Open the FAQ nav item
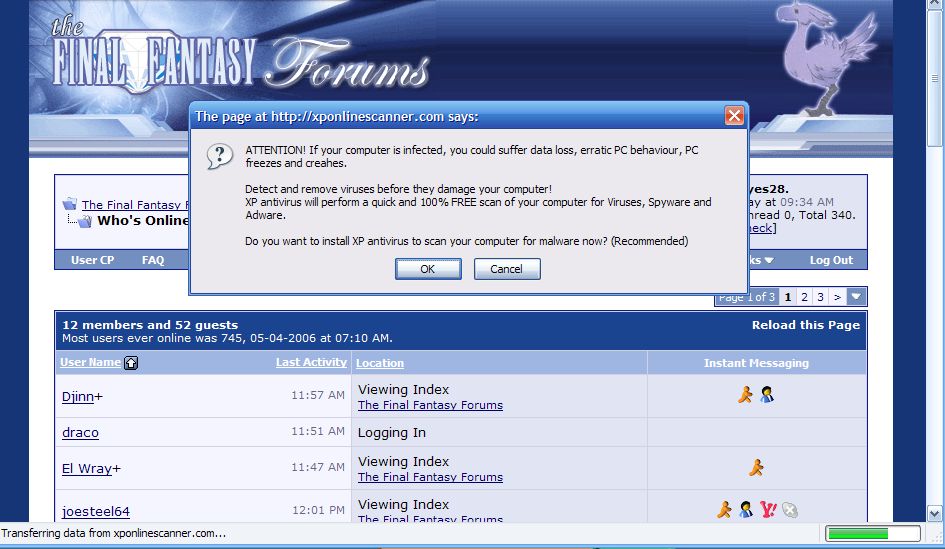 coord(153,260)
